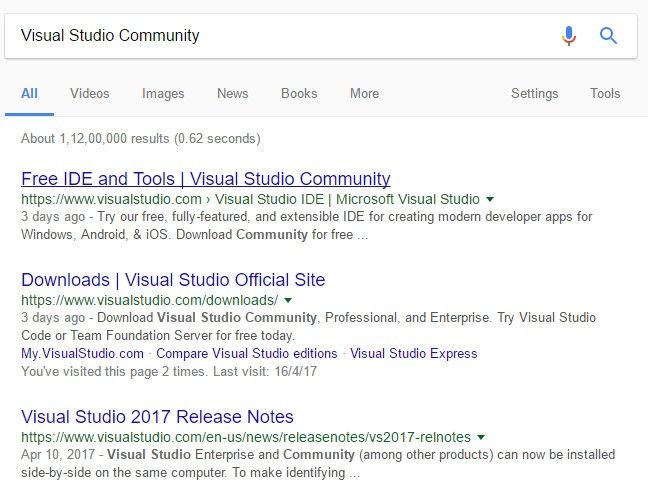The height and width of the screenshot is (491, 648).
Task: Open 'Downloads | Visual Studio Official Site' result
Action: (x=173, y=280)
